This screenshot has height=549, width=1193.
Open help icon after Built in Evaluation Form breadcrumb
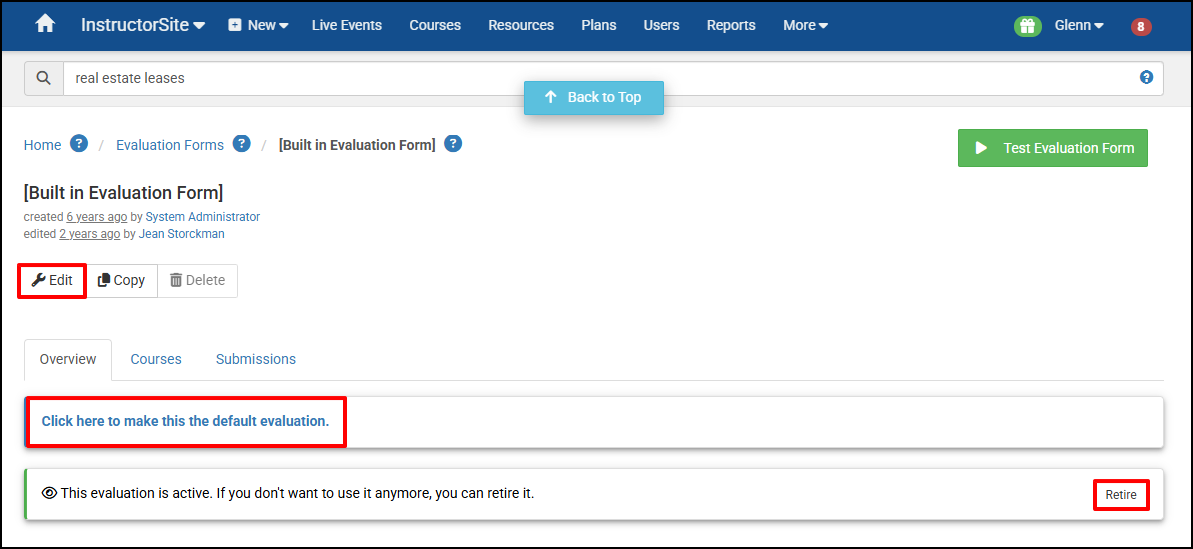[x=453, y=144]
